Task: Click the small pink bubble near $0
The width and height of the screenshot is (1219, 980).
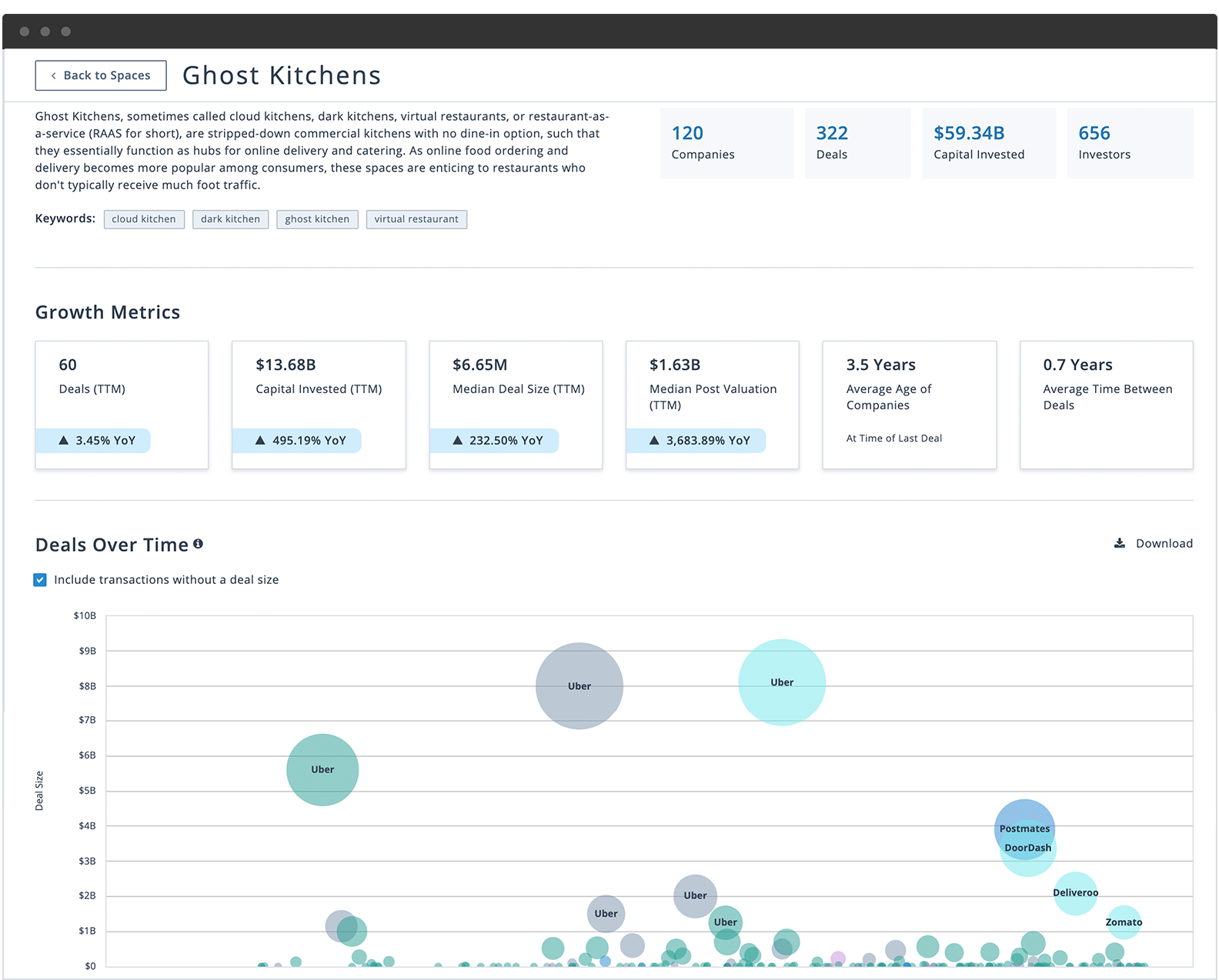Action: (x=838, y=958)
